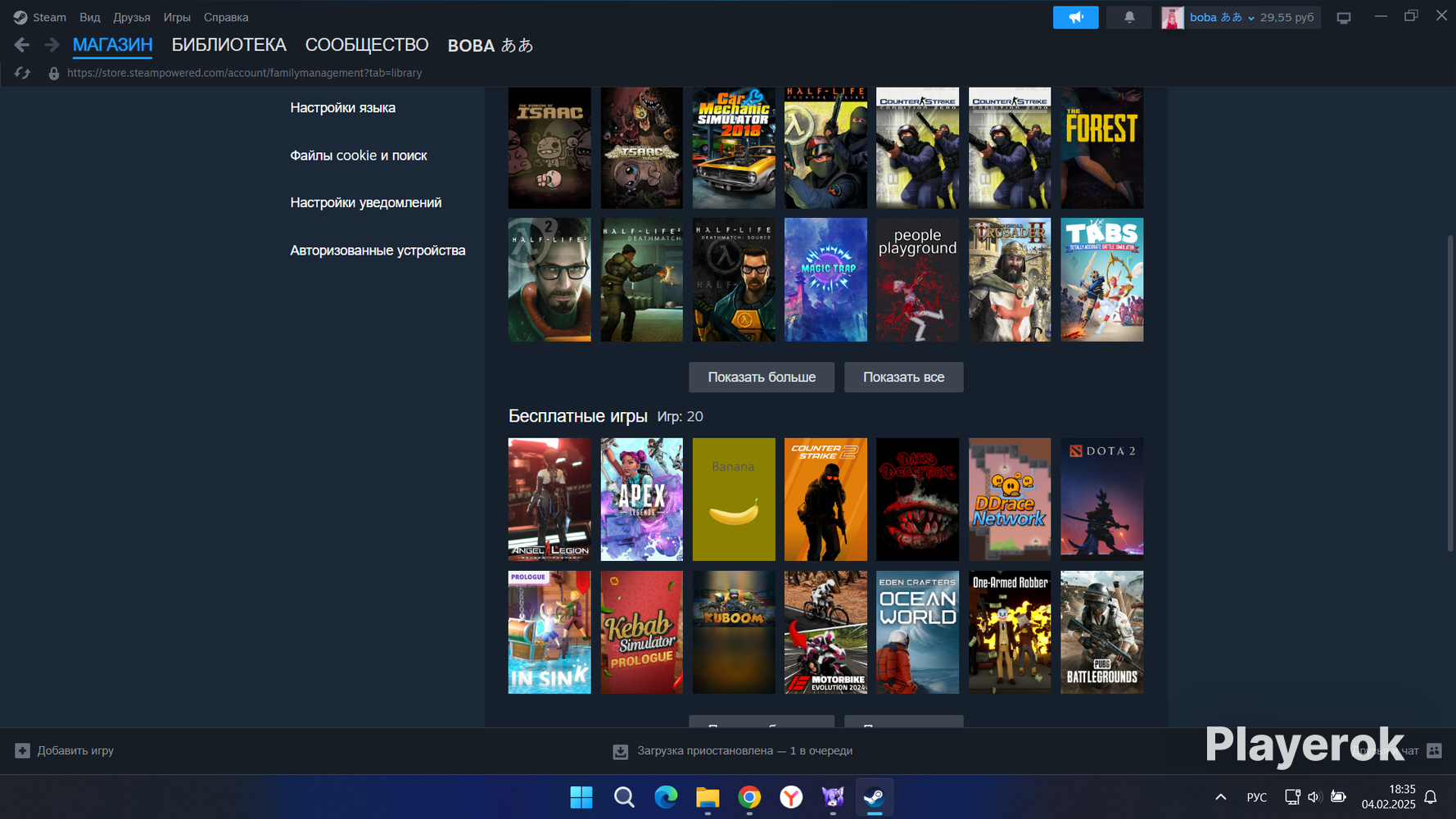Open Apex Legends game cover

641,500
